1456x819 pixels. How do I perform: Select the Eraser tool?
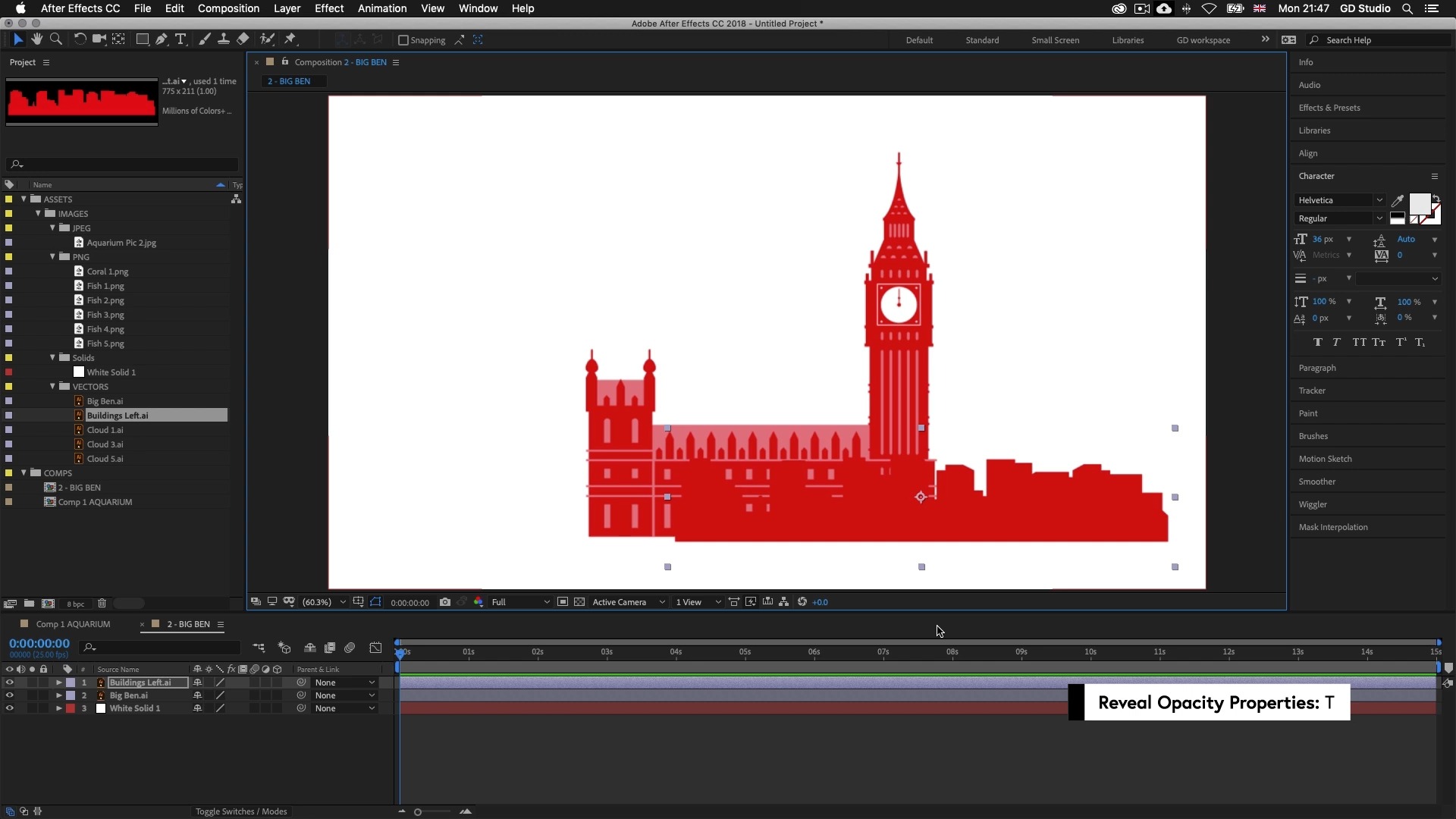point(243,39)
